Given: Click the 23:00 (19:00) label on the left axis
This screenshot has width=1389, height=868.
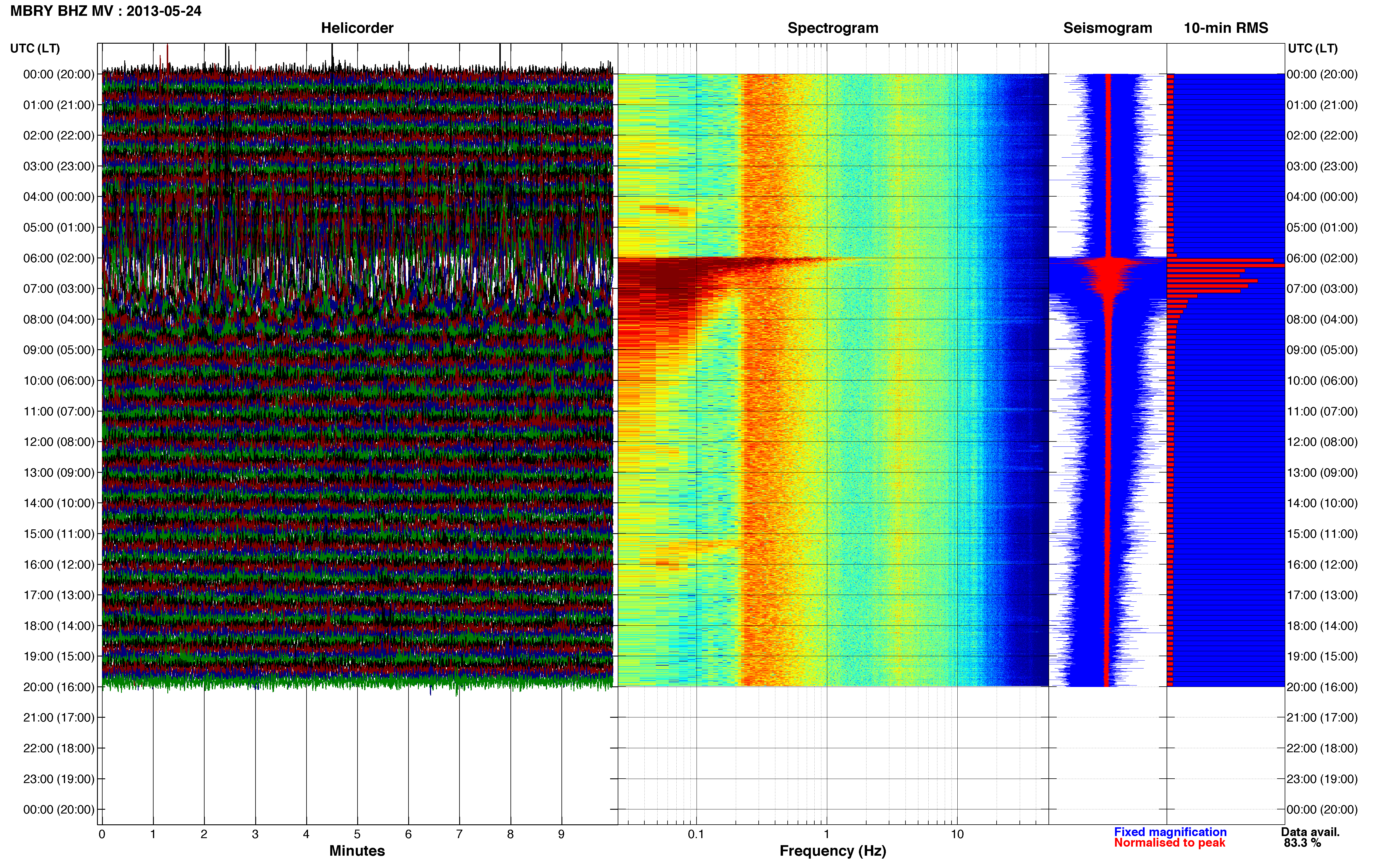Looking at the screenshot, I should (59, 778).
